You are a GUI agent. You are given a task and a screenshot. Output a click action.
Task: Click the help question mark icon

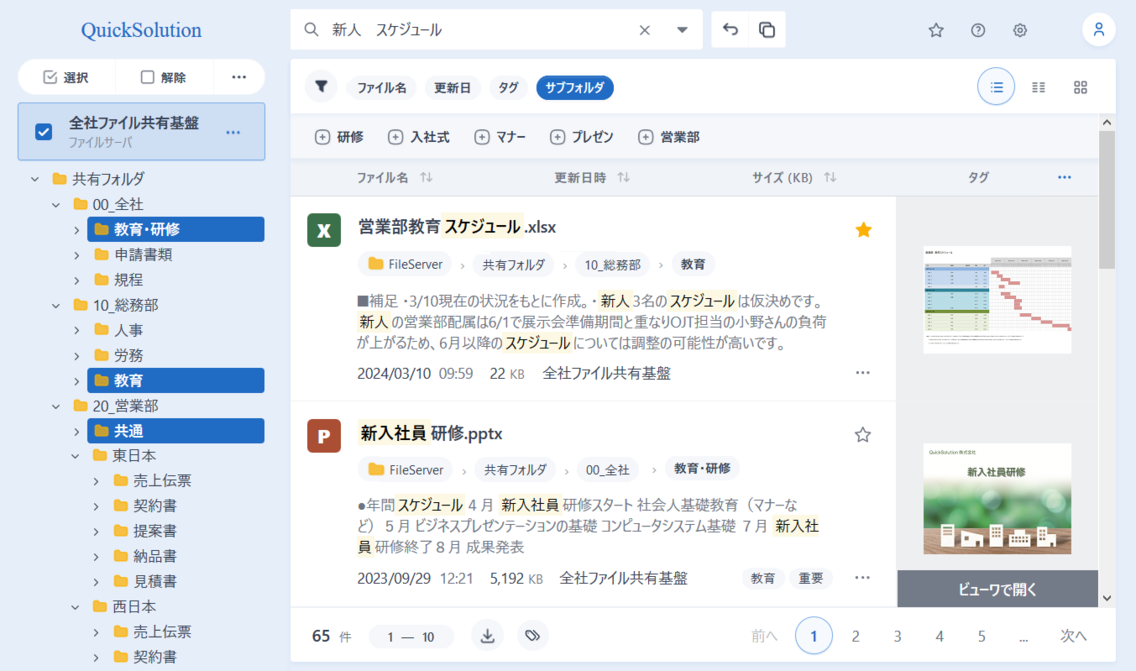[x=977, y=30]
